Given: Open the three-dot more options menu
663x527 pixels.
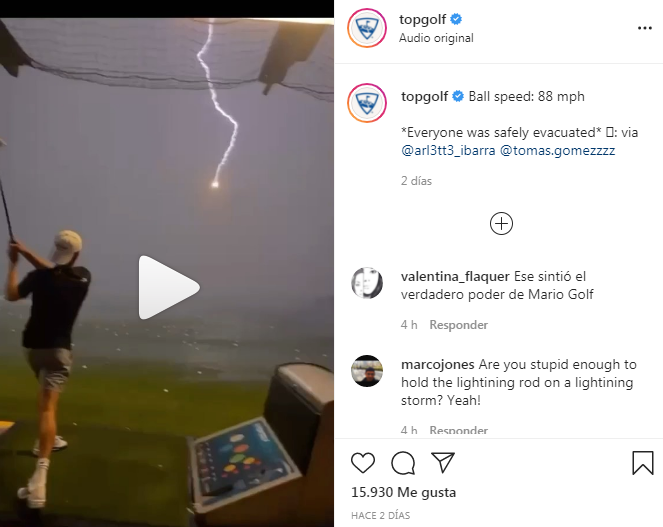Looking at the screenshot, I should click(x=645, y=28).
